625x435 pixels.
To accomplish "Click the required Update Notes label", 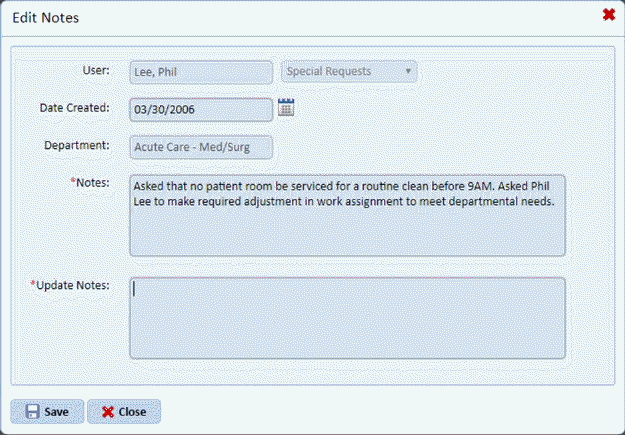I will coord(71,285).
